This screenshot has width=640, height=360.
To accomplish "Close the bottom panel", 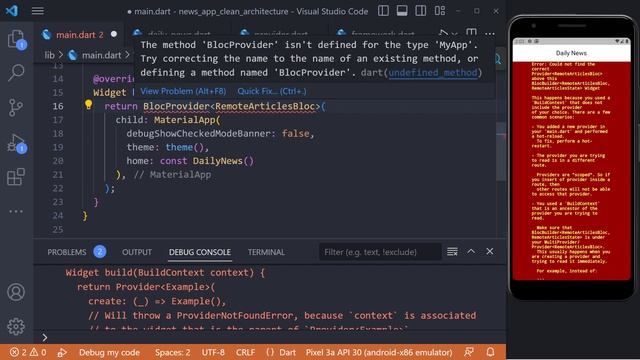I will [490, 251].
